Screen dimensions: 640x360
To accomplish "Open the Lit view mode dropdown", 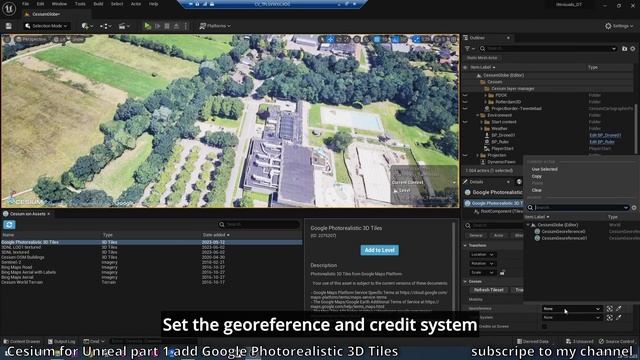I will 60,40.
